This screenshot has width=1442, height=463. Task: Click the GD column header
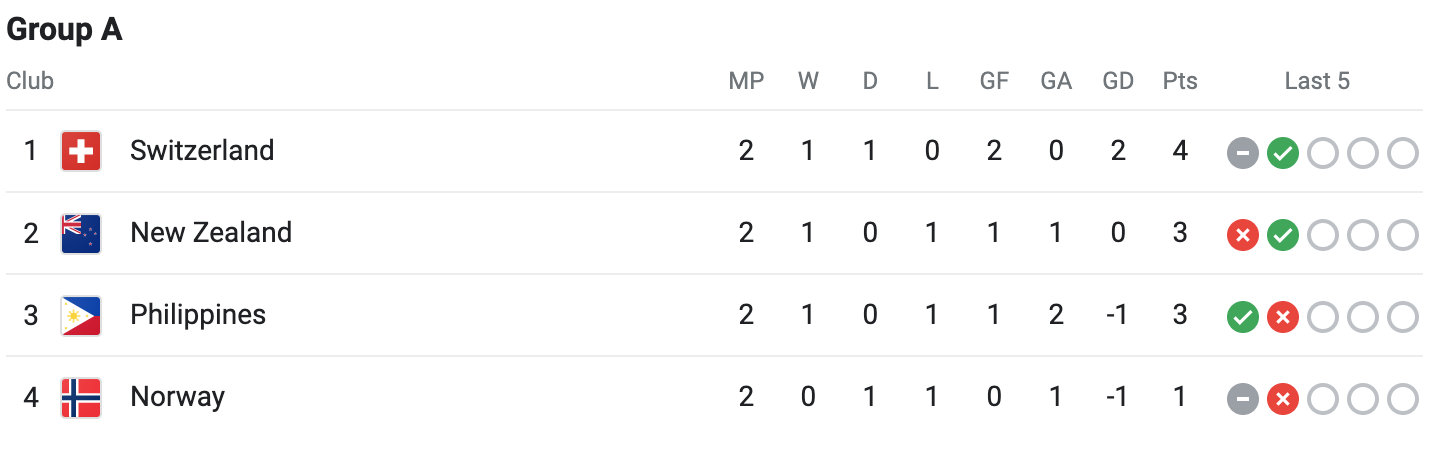point(1118,81)
